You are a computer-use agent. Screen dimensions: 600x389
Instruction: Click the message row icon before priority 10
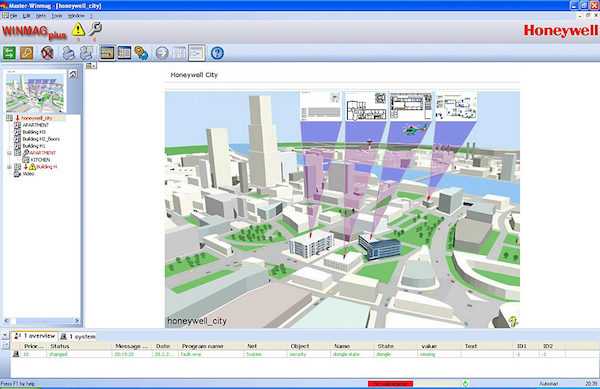[16, 354]
